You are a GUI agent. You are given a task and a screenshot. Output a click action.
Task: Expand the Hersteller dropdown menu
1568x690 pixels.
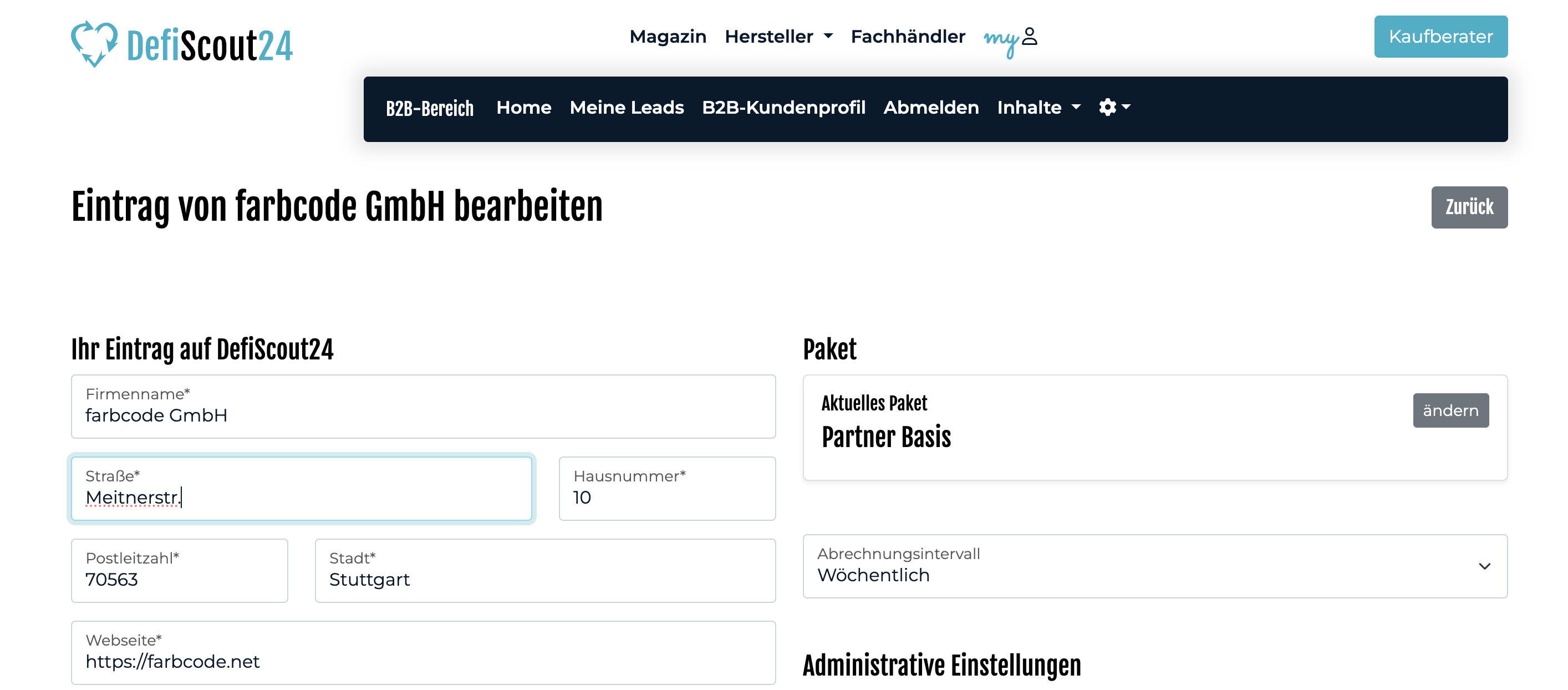[778, 37]
